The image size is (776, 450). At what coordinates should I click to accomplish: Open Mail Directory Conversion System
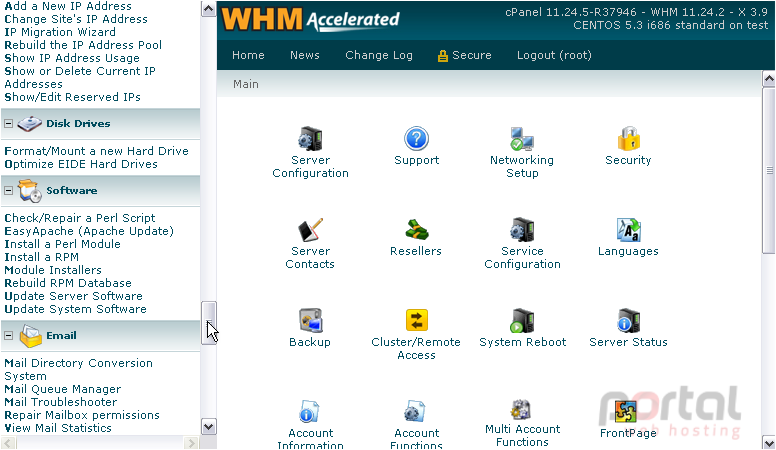(x=79, y=369)
